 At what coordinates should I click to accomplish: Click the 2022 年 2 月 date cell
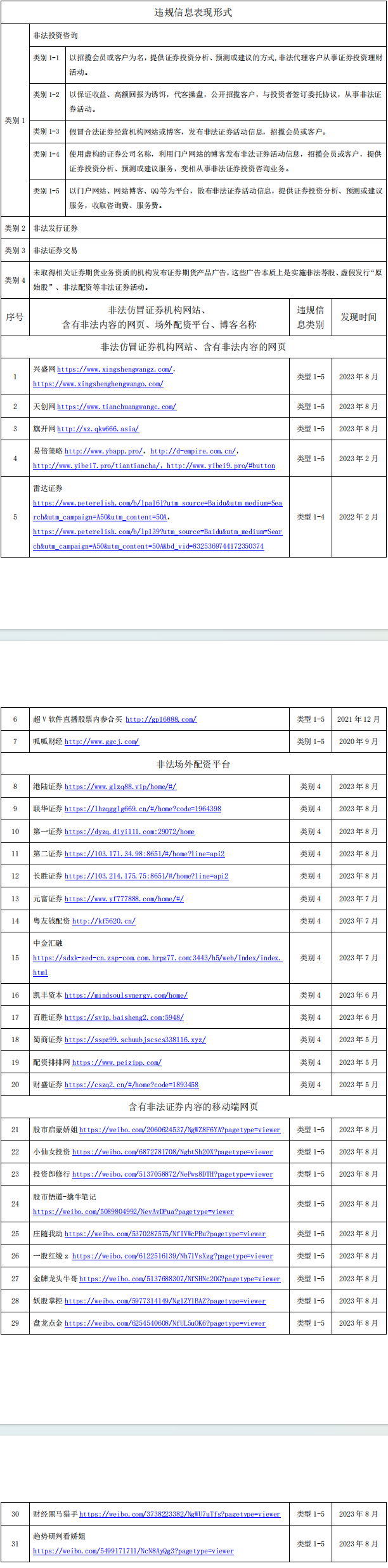(359, 517)
